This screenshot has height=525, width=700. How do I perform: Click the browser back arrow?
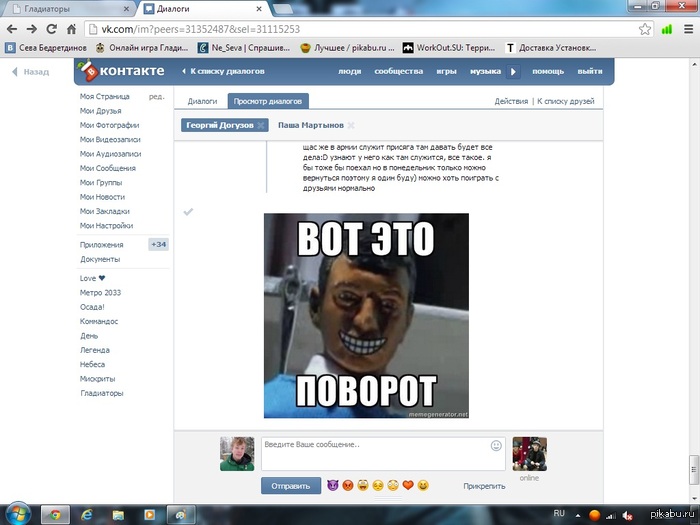pyautogui.click(x=12, y=29)
